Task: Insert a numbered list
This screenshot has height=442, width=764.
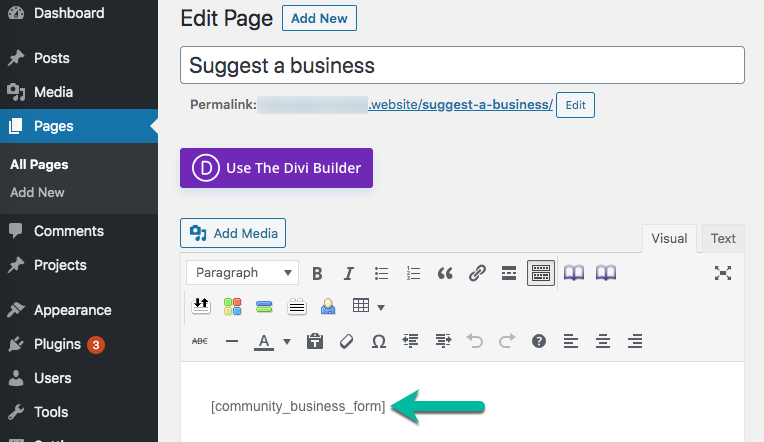Action: tap(413, 273)
